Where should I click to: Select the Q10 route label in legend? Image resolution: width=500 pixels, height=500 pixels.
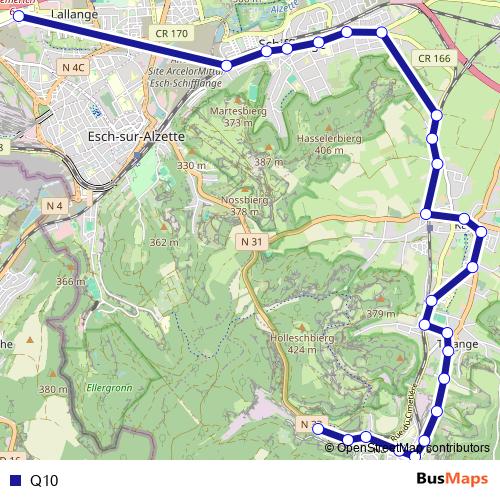coord(44,481)
